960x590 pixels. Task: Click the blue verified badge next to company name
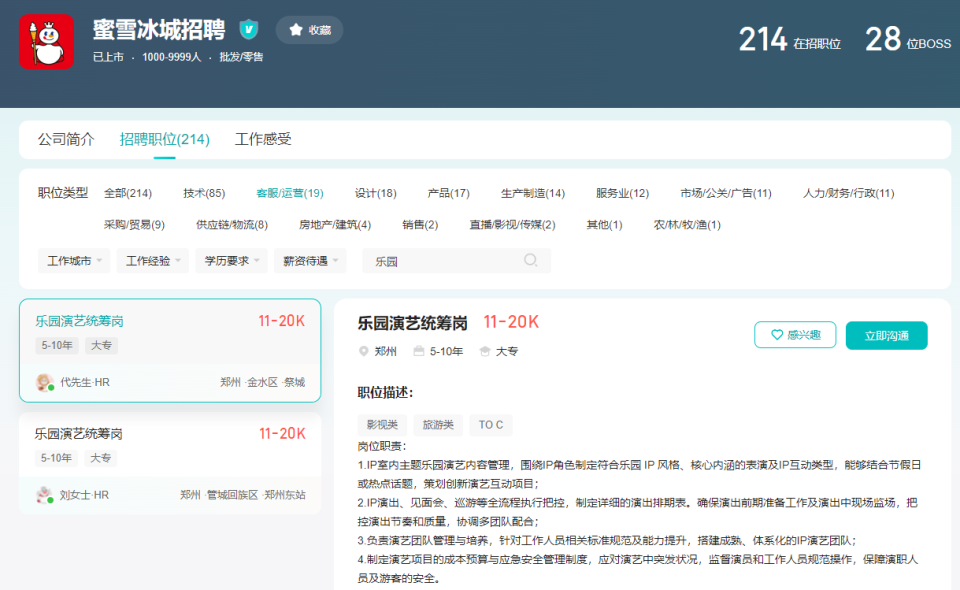[x=247, y=29]
